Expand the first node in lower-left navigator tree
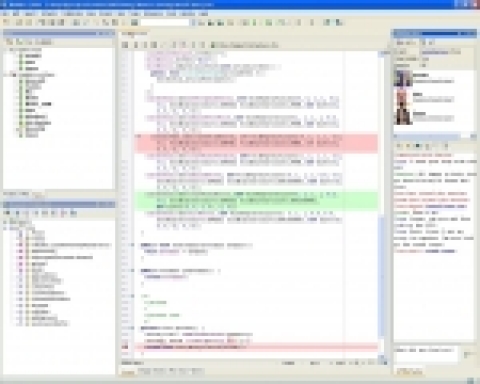This screenshot has height=384, width=480. tap(5, 222)
